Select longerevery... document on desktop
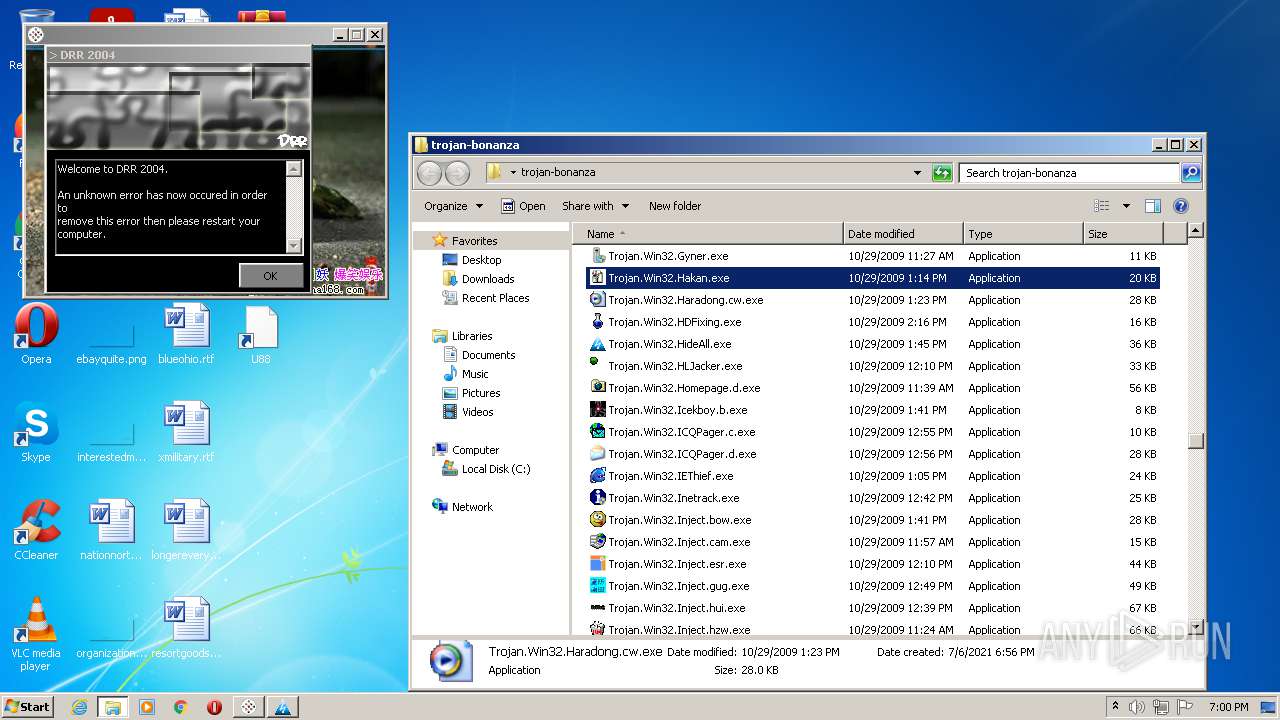The width and height of the screenshot is (1280, 720). click(186, 531)
